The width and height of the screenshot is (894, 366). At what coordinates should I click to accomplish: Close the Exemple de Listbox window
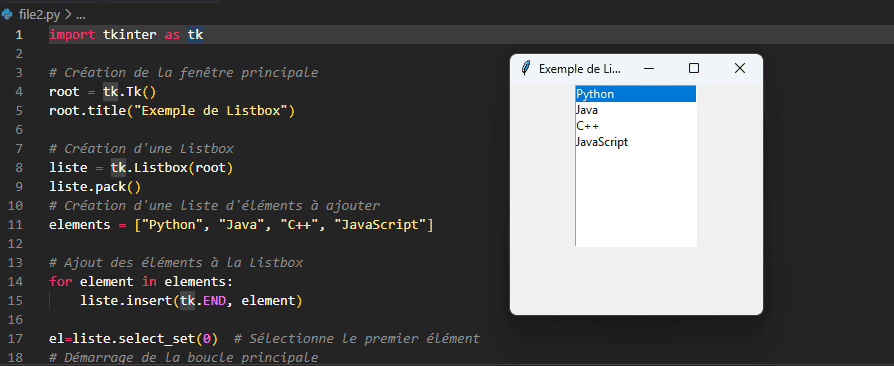[739, 68]
